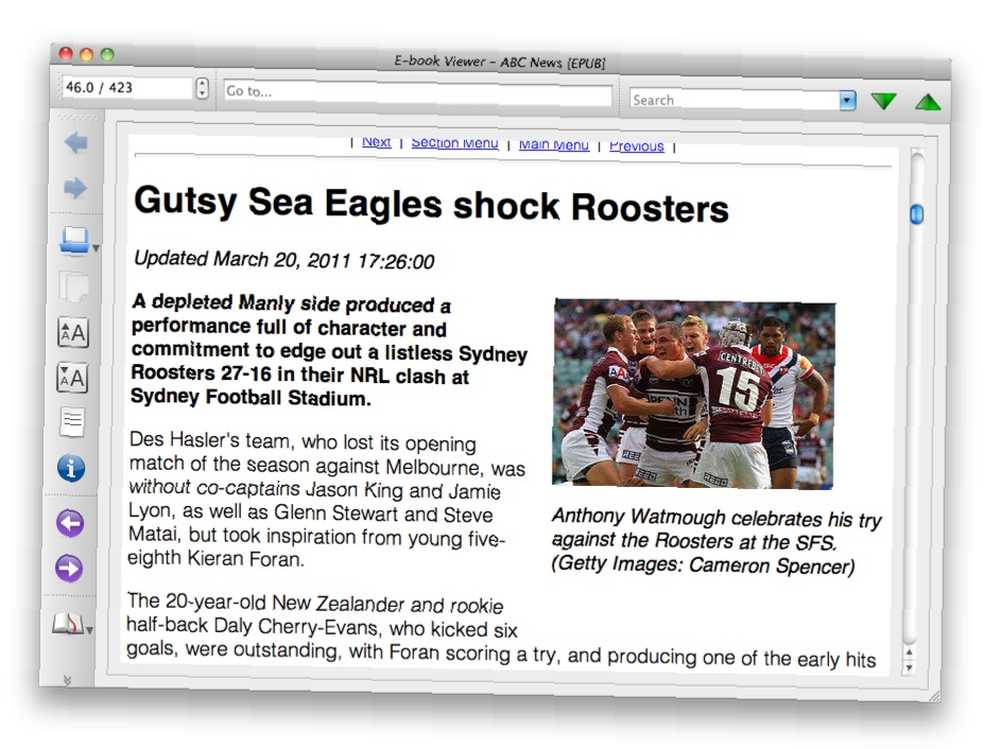The height and width of the screenshot is (749, 1000).
Task: Decrease font size with smaller A icon
Action: pyautogui.click(x=72, y=378)
